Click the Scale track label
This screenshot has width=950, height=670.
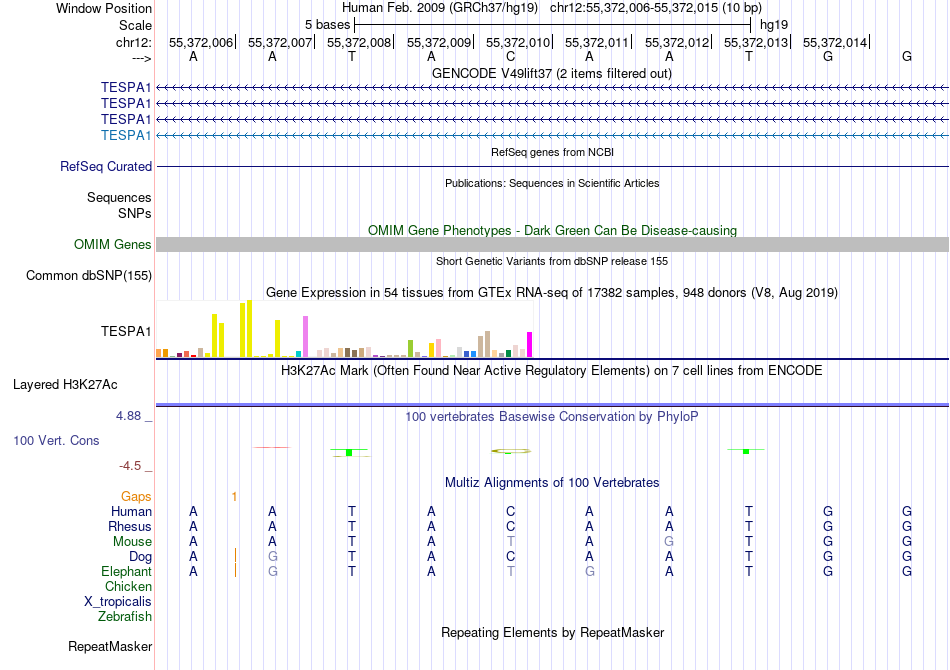pyautogui.click(x=135, y=25)
